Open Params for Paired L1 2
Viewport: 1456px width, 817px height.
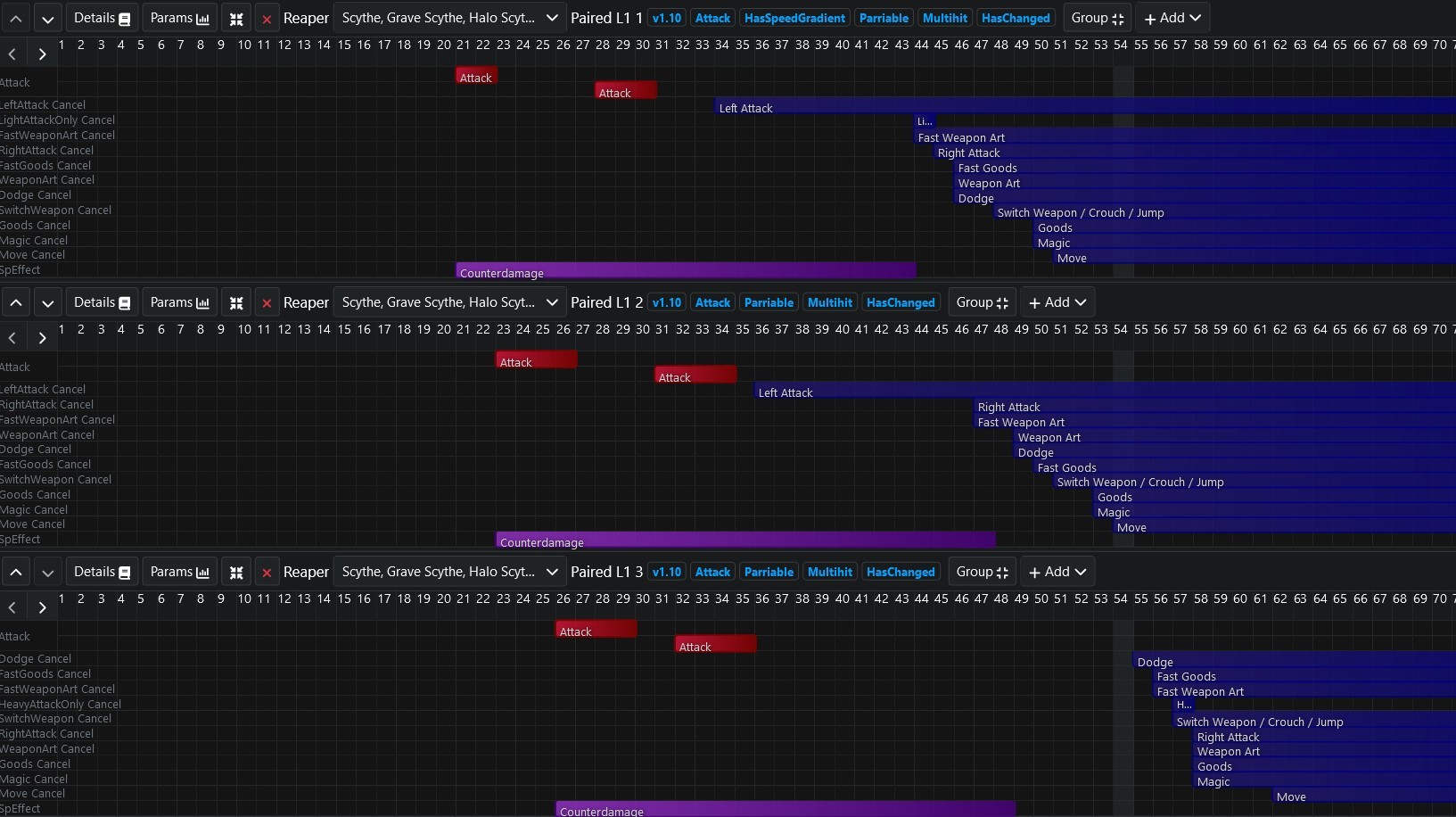[x=179, y=302]
